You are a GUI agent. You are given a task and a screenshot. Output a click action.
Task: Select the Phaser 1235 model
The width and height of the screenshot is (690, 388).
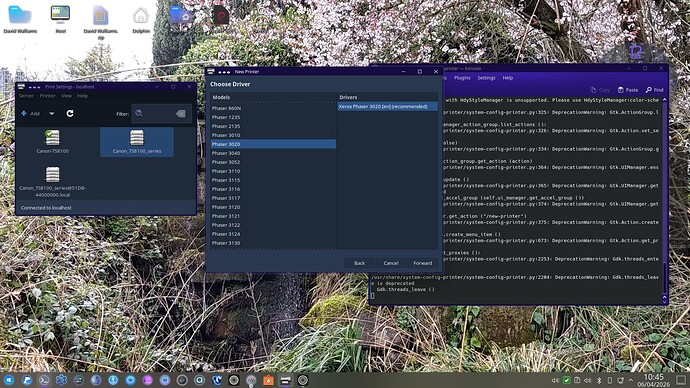coord(273,117)
